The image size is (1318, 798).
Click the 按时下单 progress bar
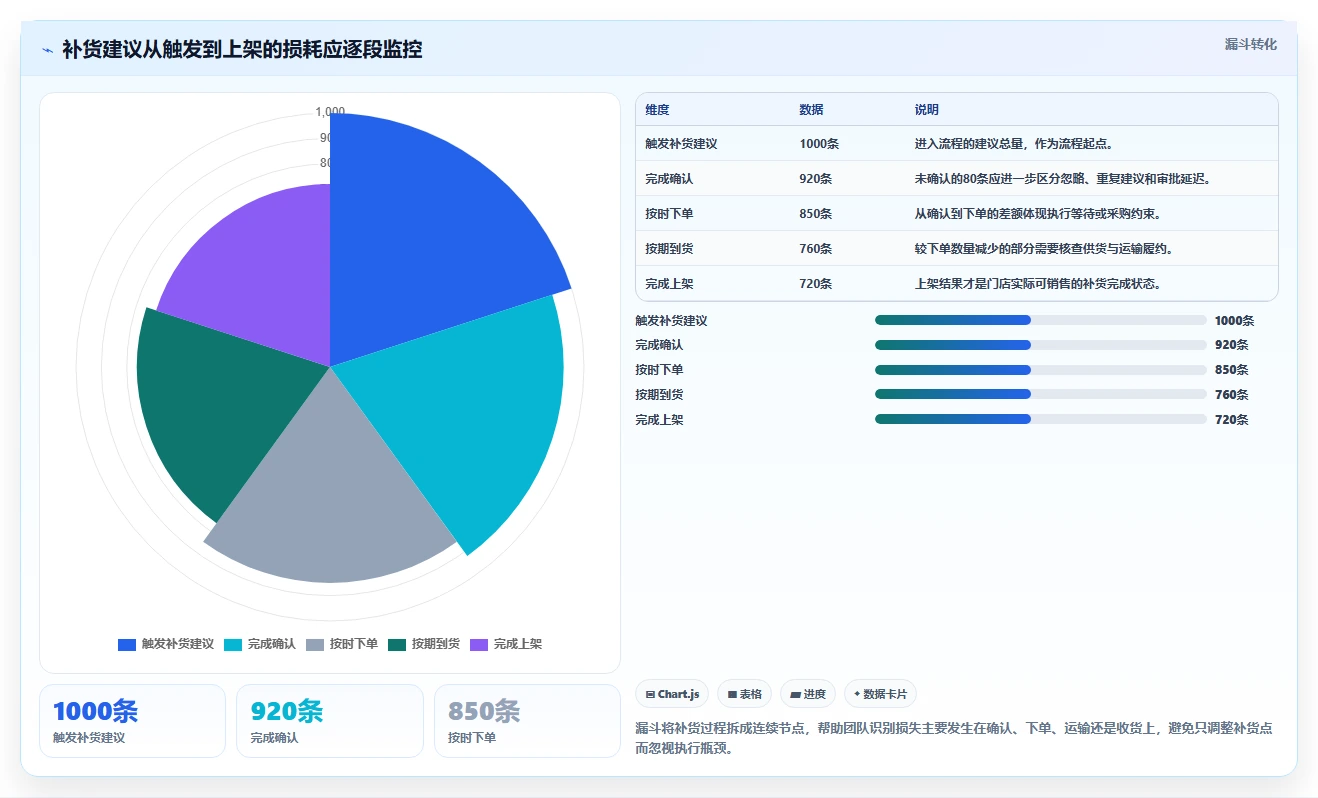pos(1040,369)
